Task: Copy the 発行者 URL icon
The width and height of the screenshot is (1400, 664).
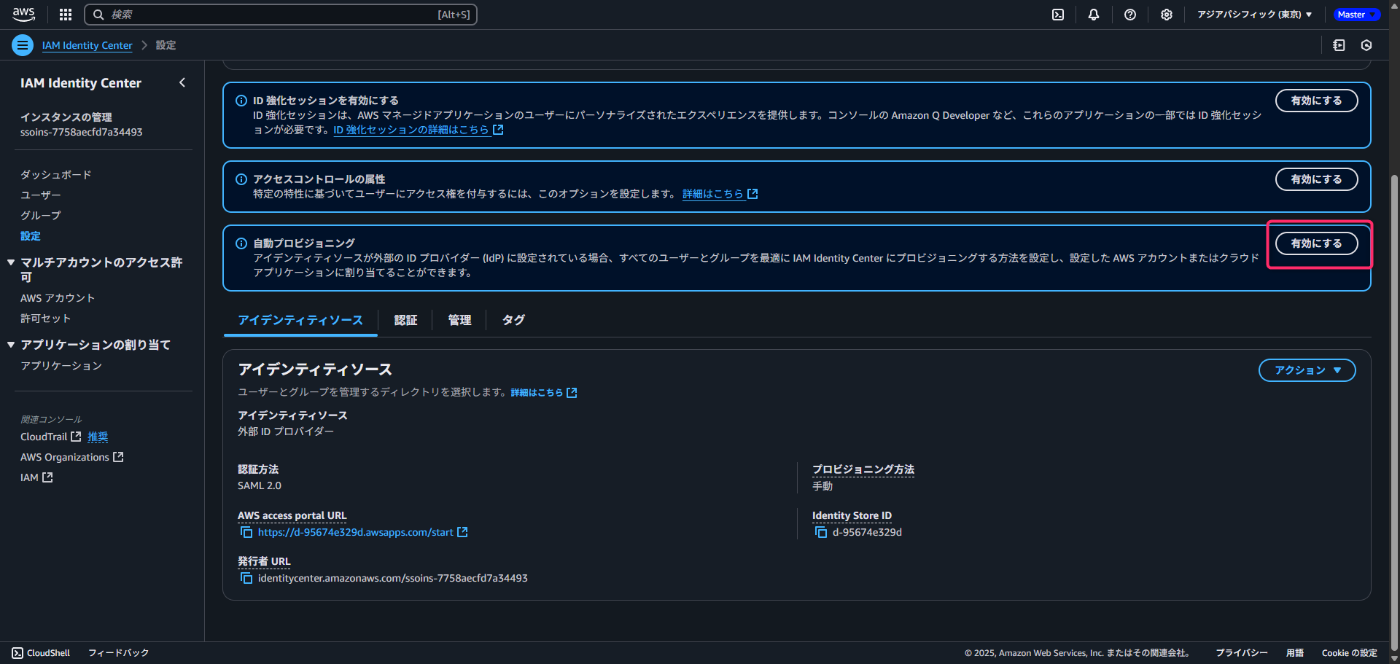Action: coord(246,578)
